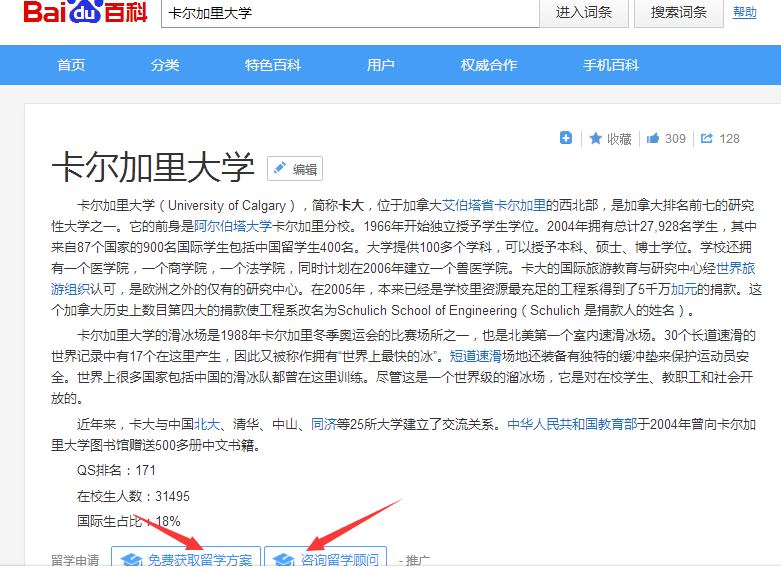Open the 中华人民共和国教育部 link
Viewport: 781px width, 570px height.
(572, 424)
